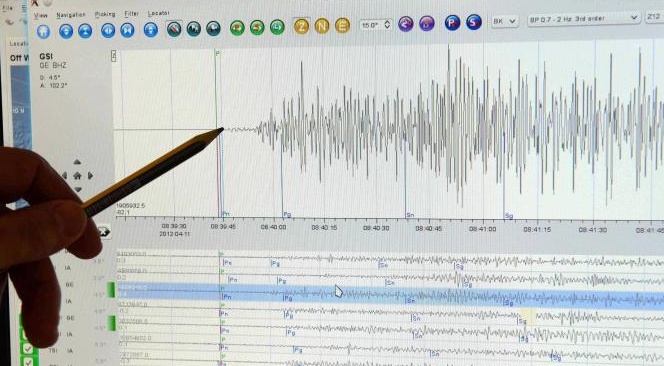Click the 08:39:45 time axis label
The height and width of the screenshot is (366, 664).
223,227
